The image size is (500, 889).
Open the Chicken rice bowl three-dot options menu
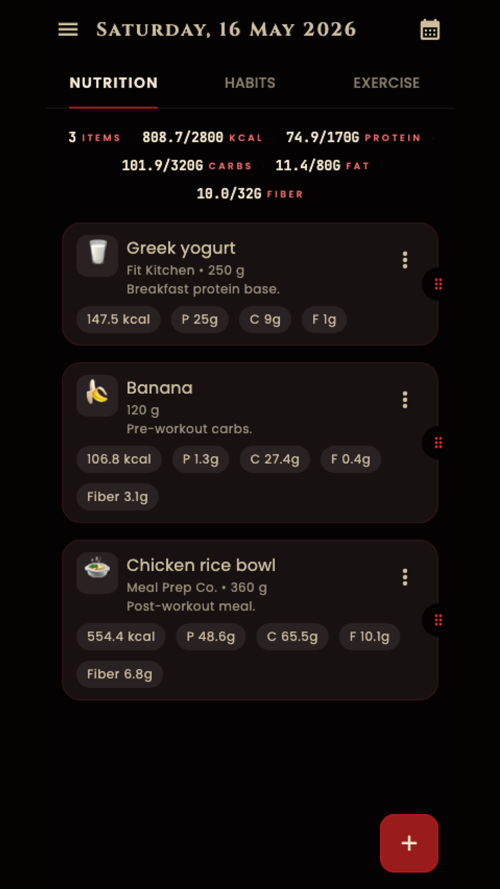[405, 577]
